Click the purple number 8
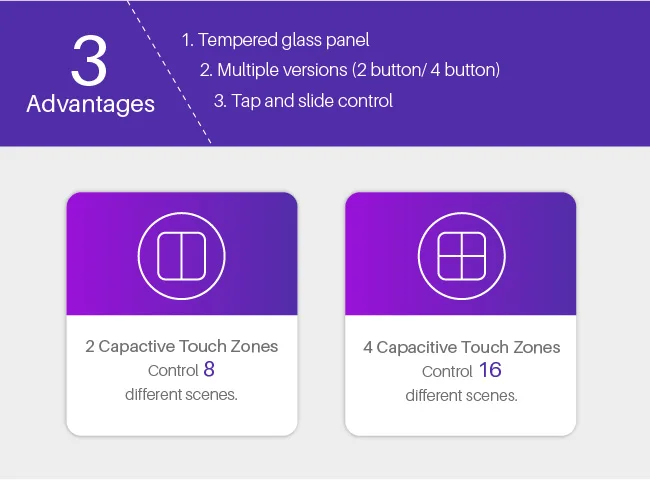 [x=209, y=369]
